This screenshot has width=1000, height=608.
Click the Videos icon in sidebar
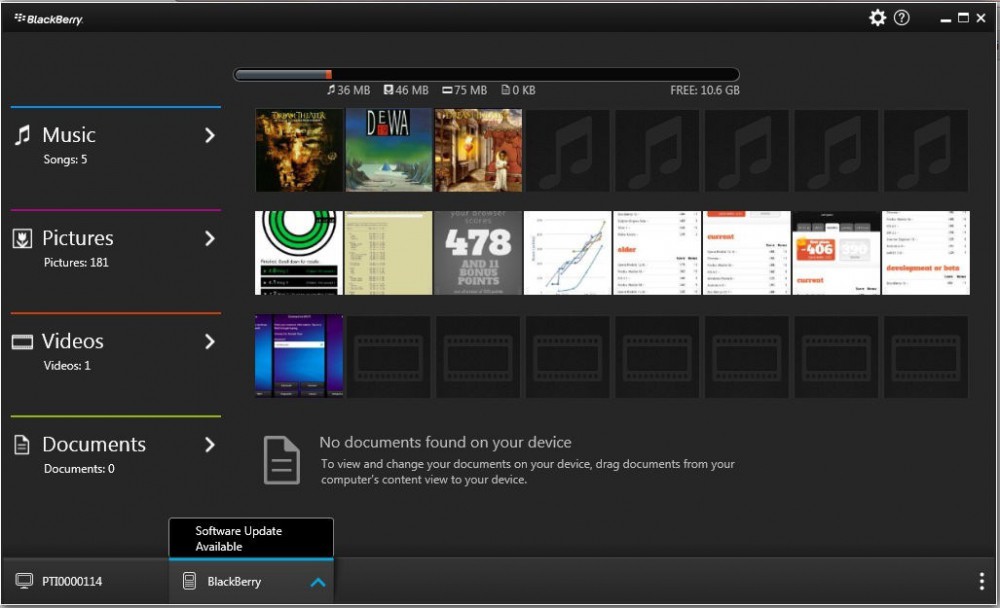[x=22, y=342]
